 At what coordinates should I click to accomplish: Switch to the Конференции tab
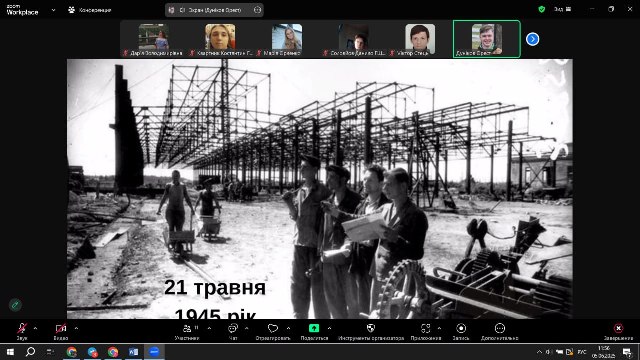(x=90, y=10)
